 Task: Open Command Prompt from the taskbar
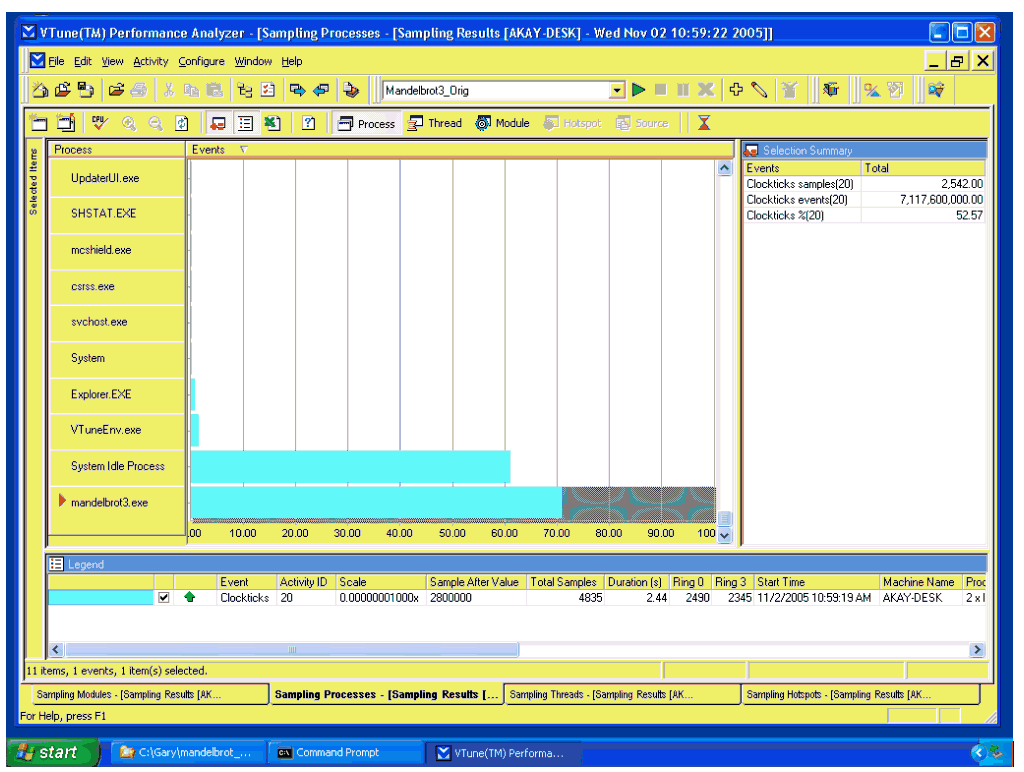pyautogui.click(x=336, y=753)
